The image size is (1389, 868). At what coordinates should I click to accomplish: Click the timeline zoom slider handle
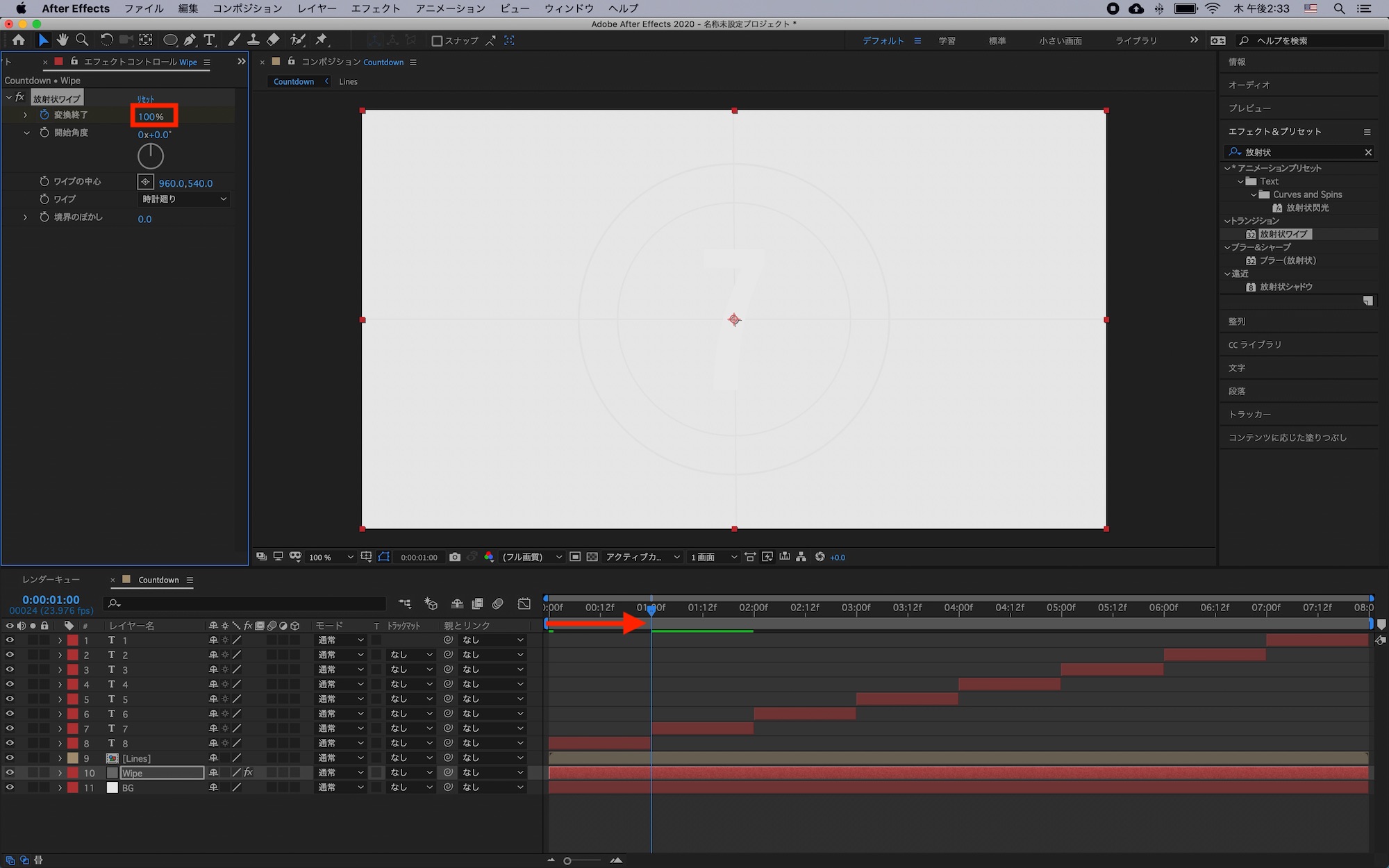pyautogui.click(x=567, y=861)
